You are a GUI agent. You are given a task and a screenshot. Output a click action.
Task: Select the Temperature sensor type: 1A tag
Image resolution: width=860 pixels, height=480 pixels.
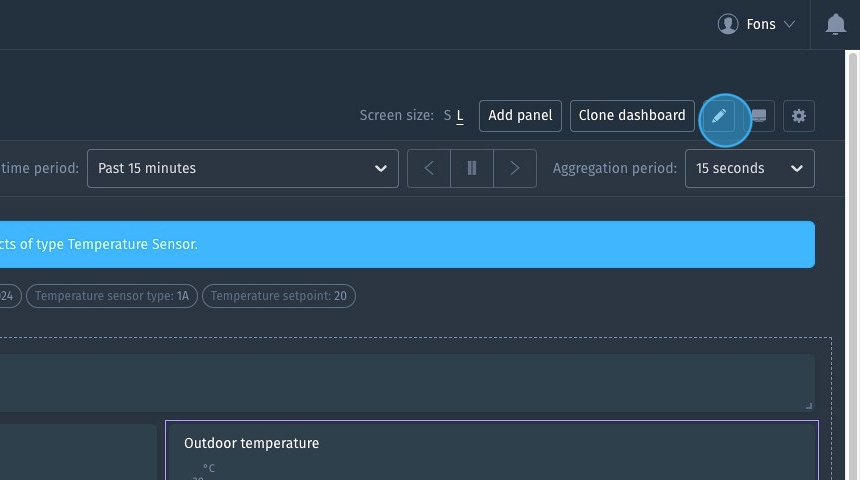pos(112,296)
